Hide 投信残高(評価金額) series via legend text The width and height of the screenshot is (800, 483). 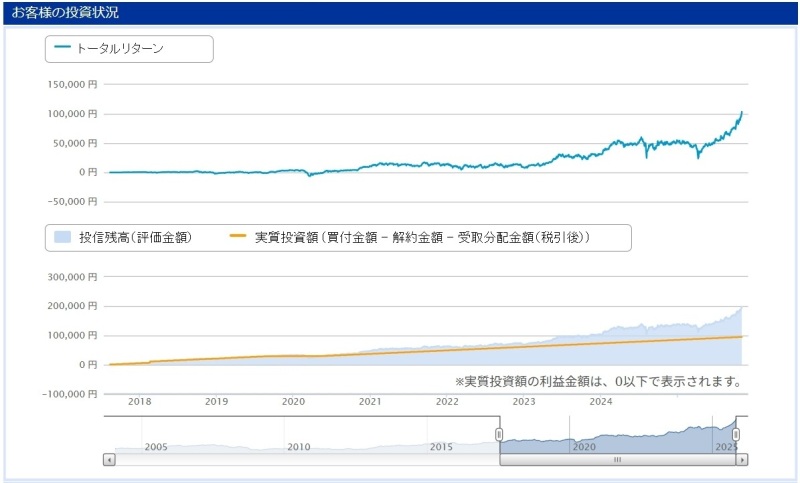(135, 237)
